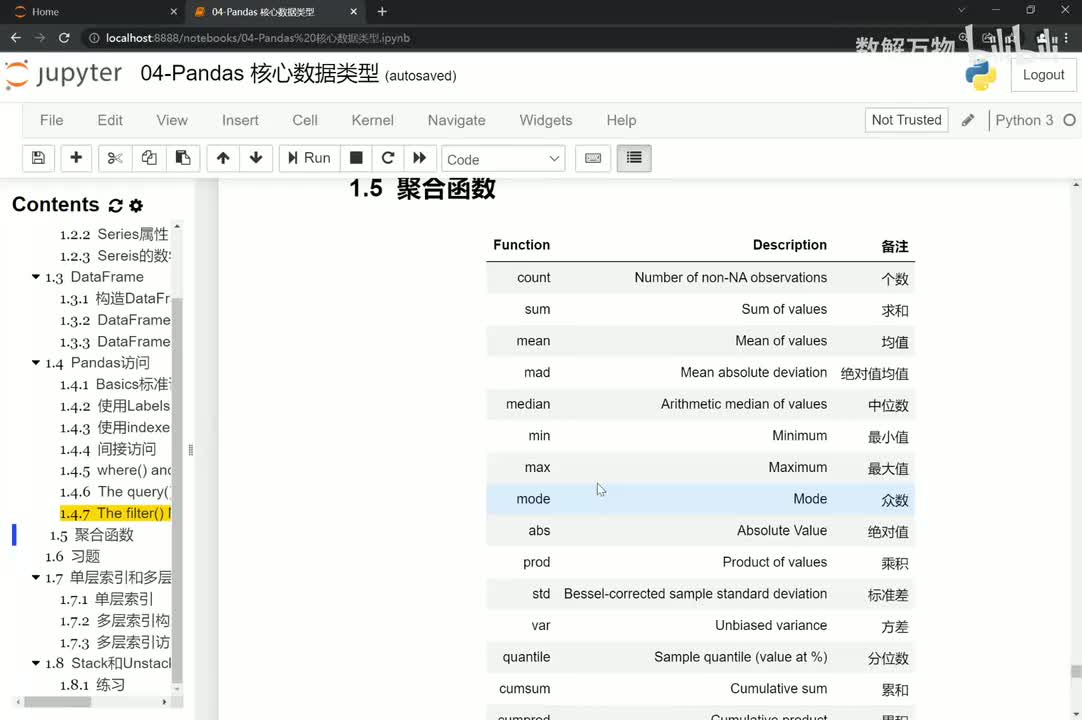Open the Kernel menu
Screen dimensions: 1082x720
pyautogui.click(x=373, y=120)
